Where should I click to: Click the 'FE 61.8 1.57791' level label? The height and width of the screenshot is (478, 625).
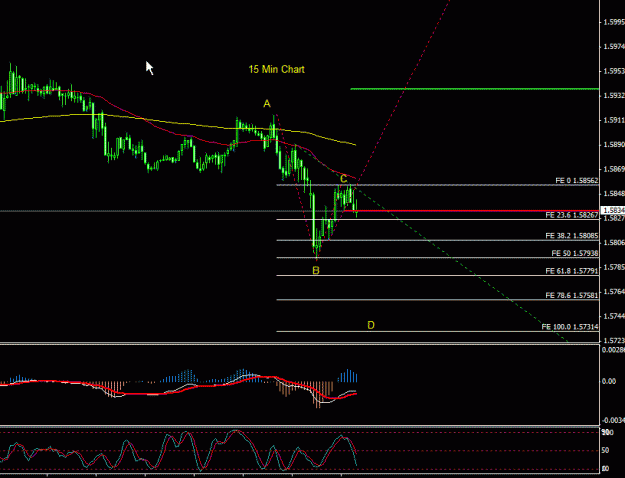click(x=572, y=271)
